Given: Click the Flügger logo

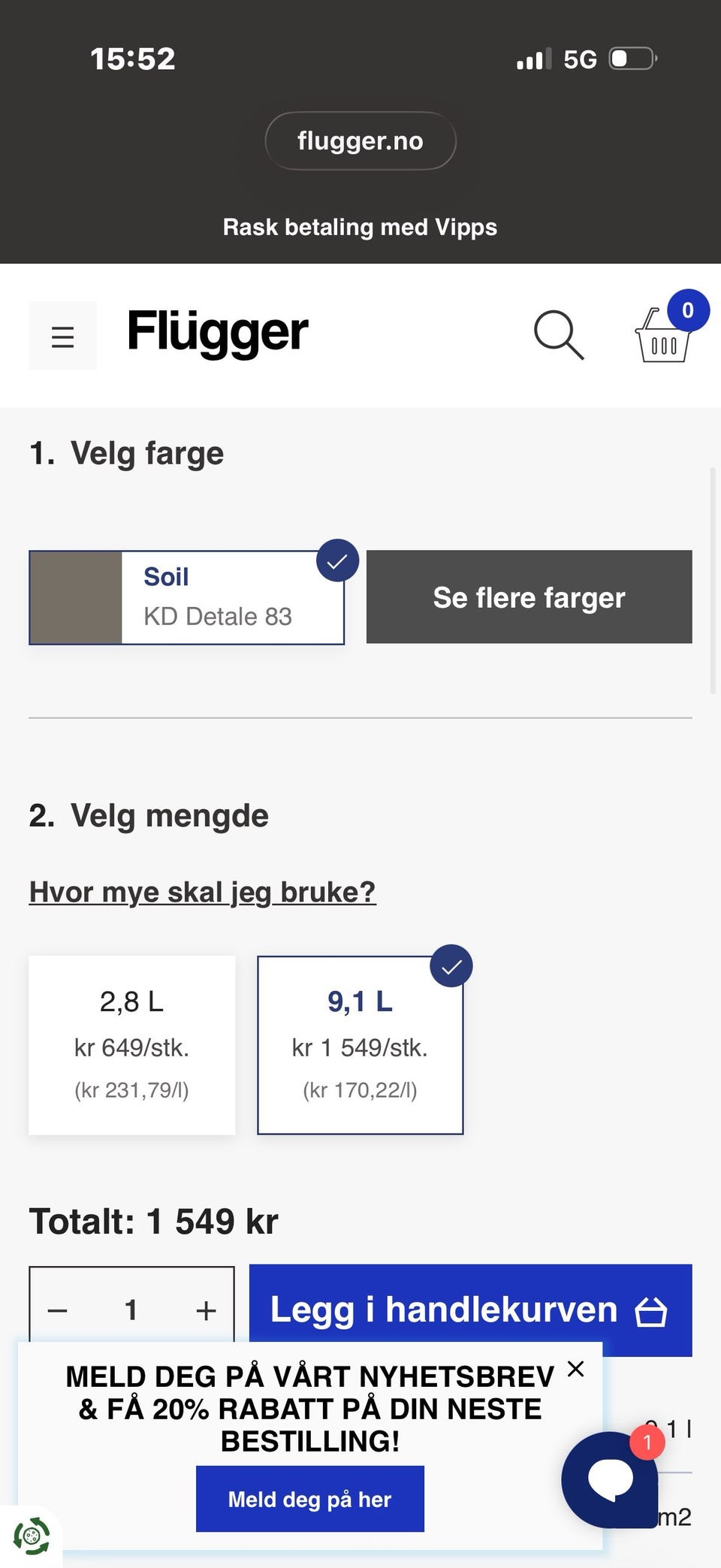Looking at the screenshot, I should (x=217, y=331).
